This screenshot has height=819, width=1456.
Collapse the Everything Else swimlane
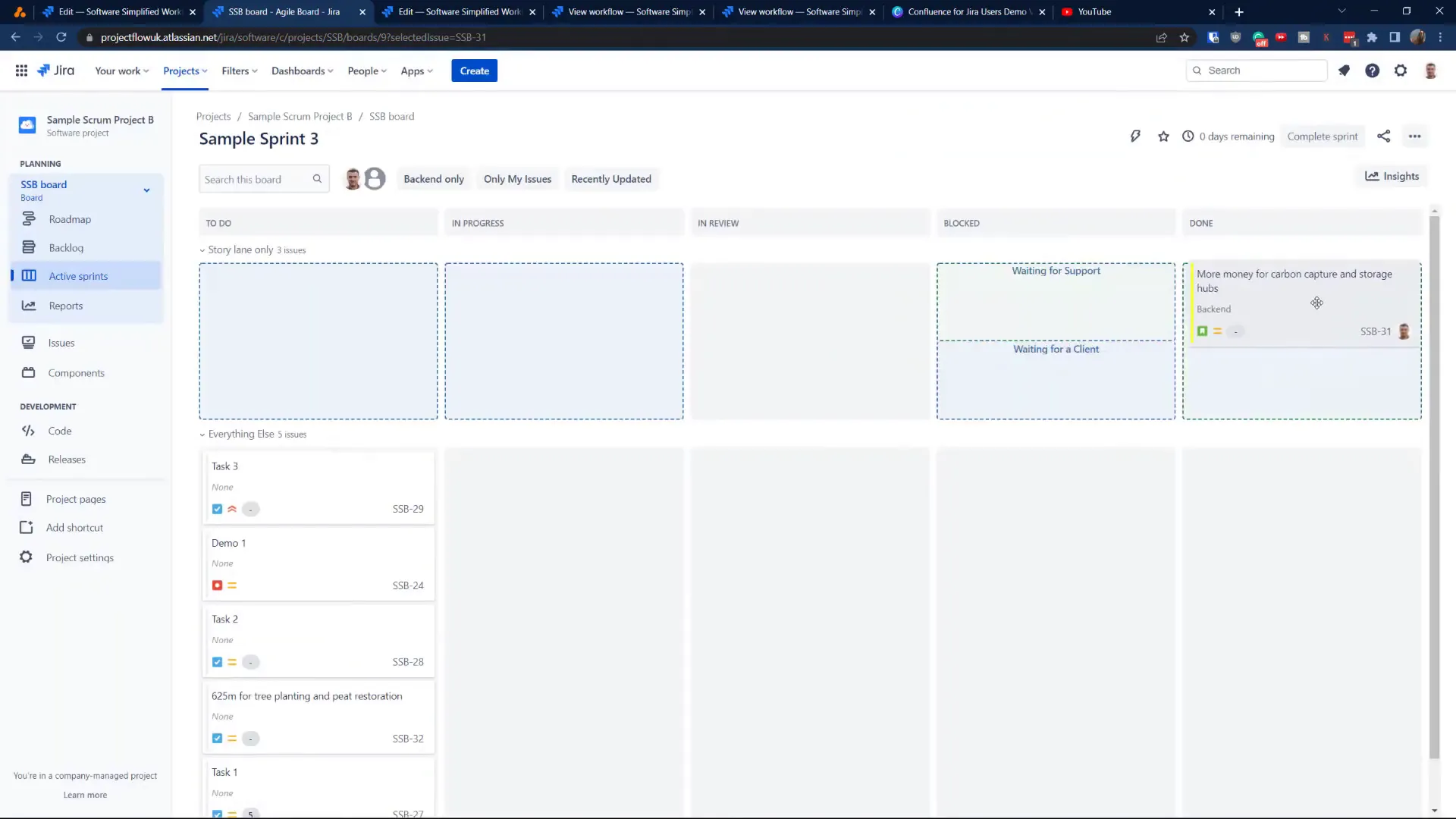point(202,435)
